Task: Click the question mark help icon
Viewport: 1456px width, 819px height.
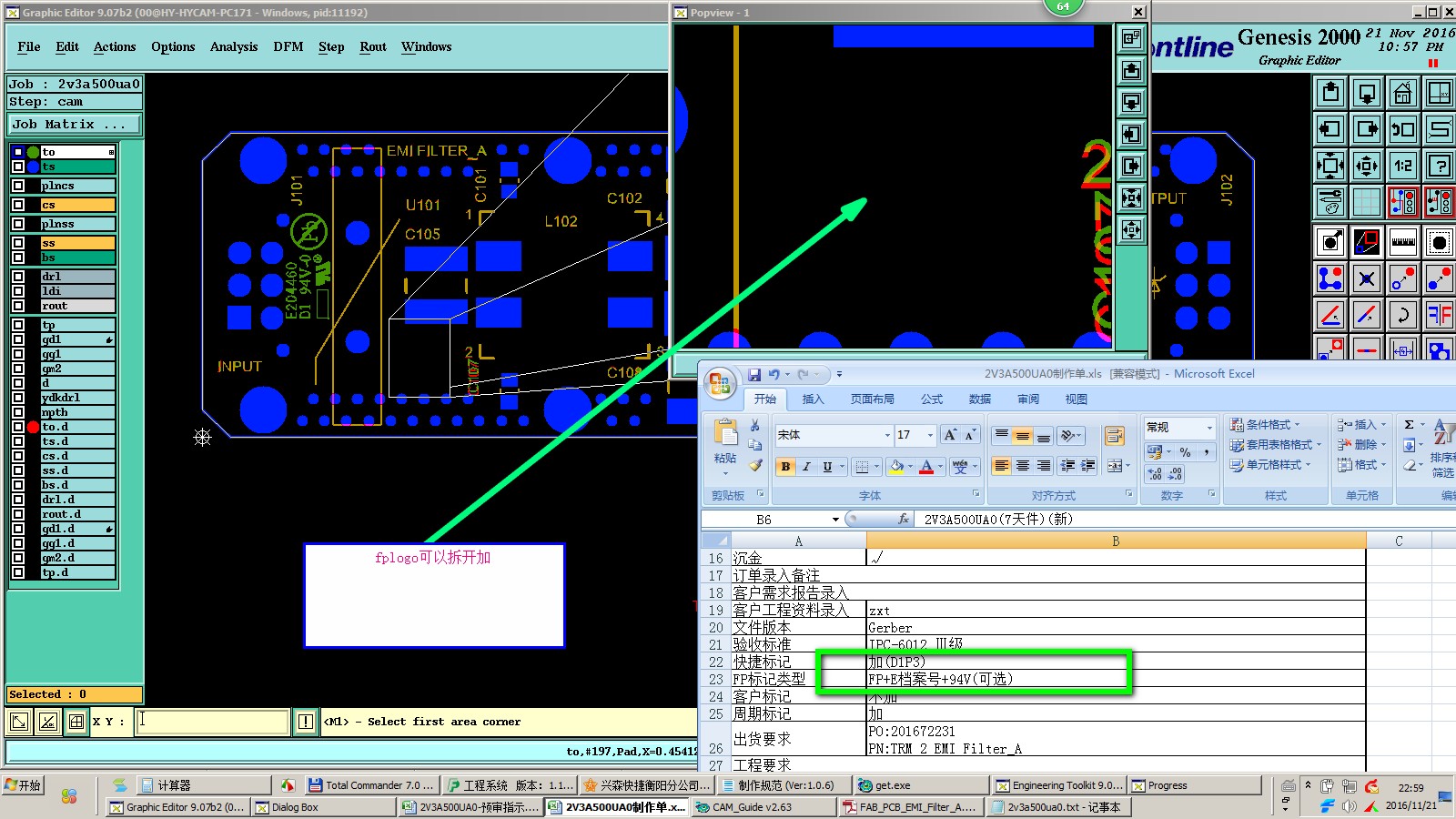Action: point(1440,166)
